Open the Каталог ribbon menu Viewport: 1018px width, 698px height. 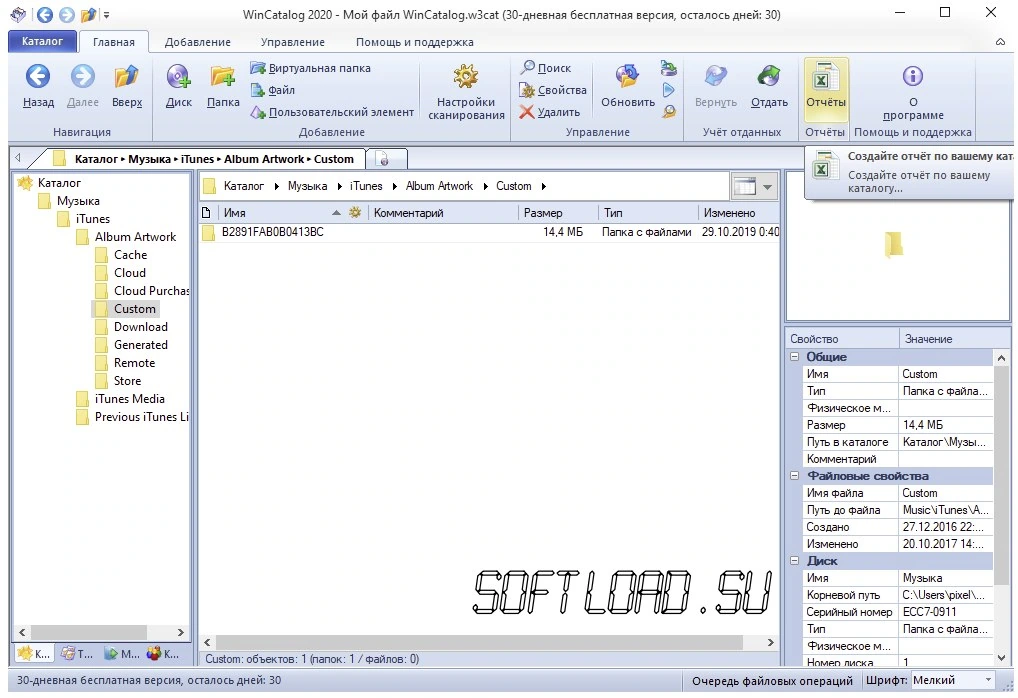[x=42, y=42]
